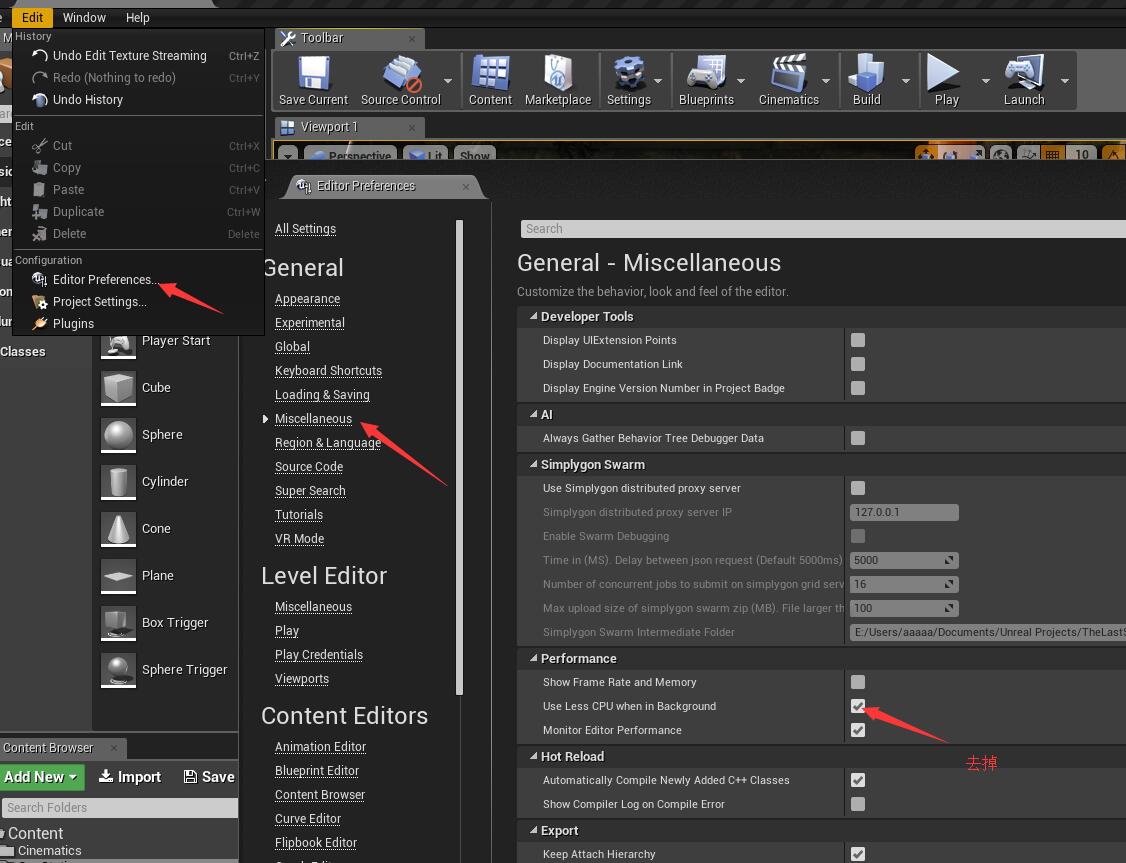The width and height of the screenshot is (1126, 863).
Task: Open the Content toolbar icon
Action: coord(490,73)
